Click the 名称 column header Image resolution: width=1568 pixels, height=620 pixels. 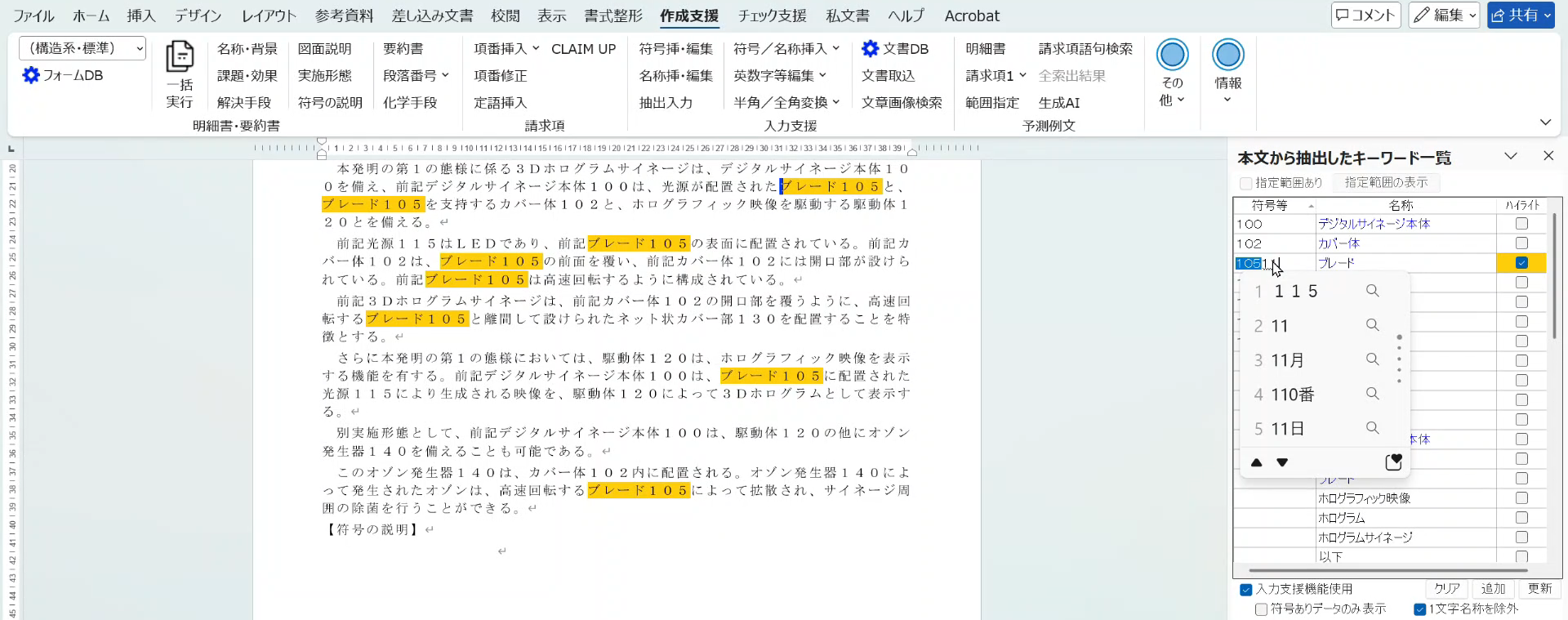[1405, 205]
